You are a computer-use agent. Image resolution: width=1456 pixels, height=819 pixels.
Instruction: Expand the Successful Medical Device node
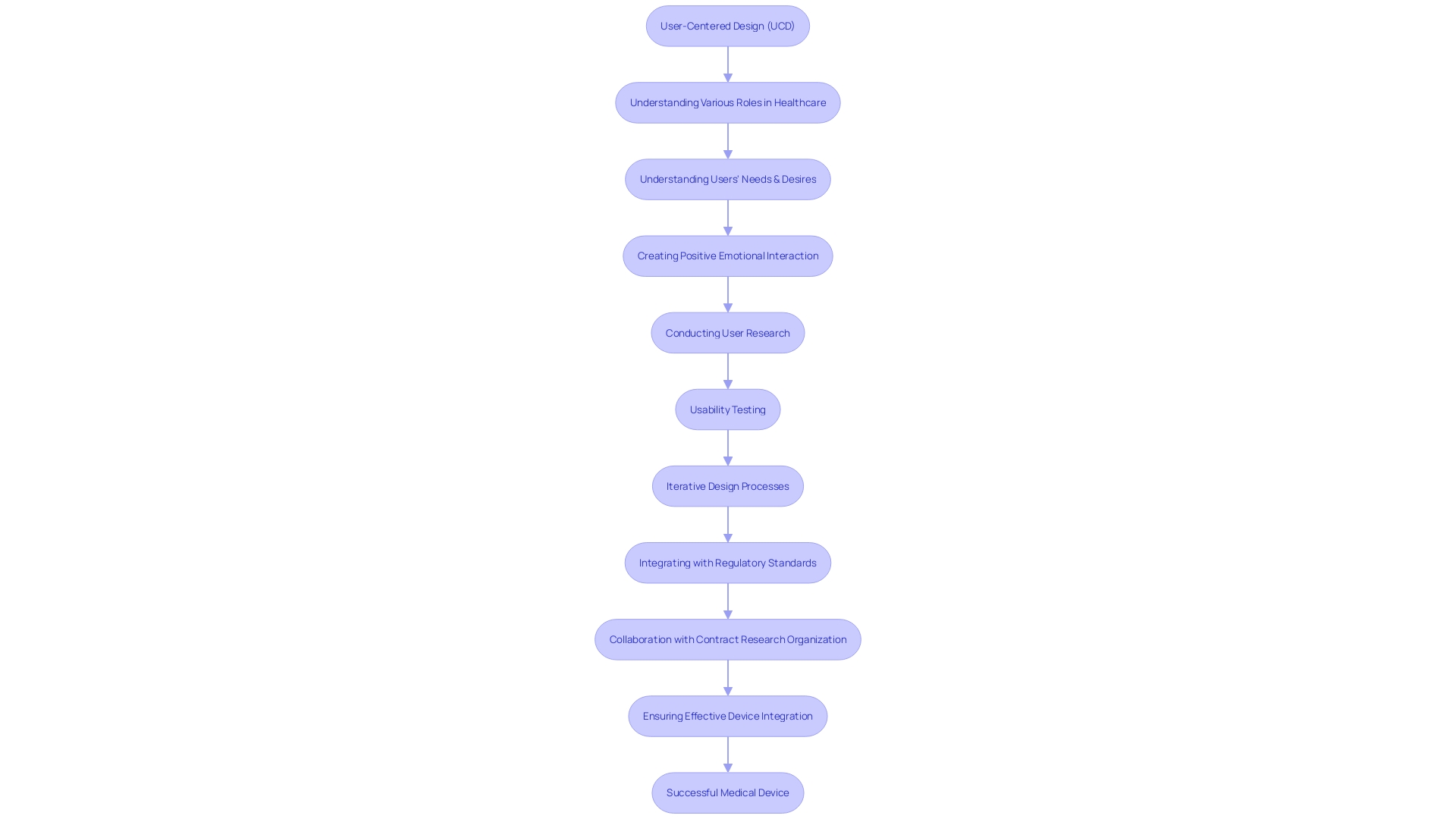click(x=727, y=792)
